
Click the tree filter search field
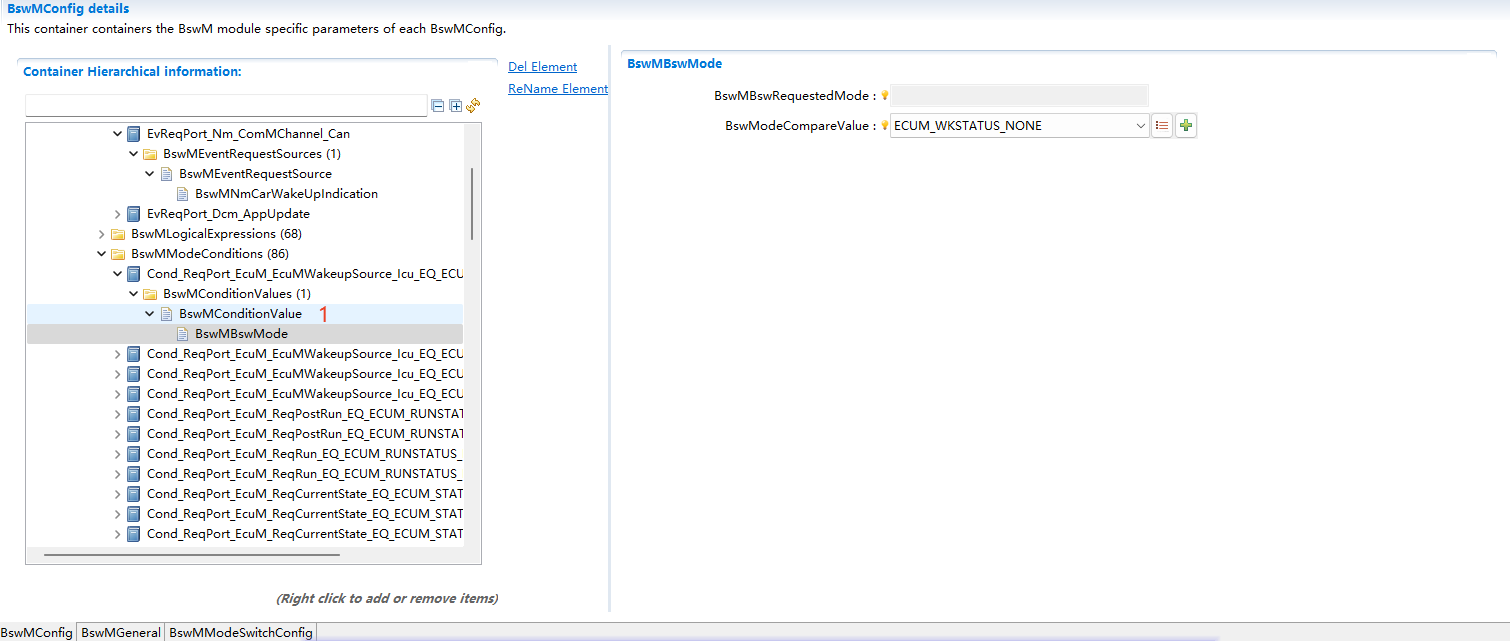[x=226, y=106]
